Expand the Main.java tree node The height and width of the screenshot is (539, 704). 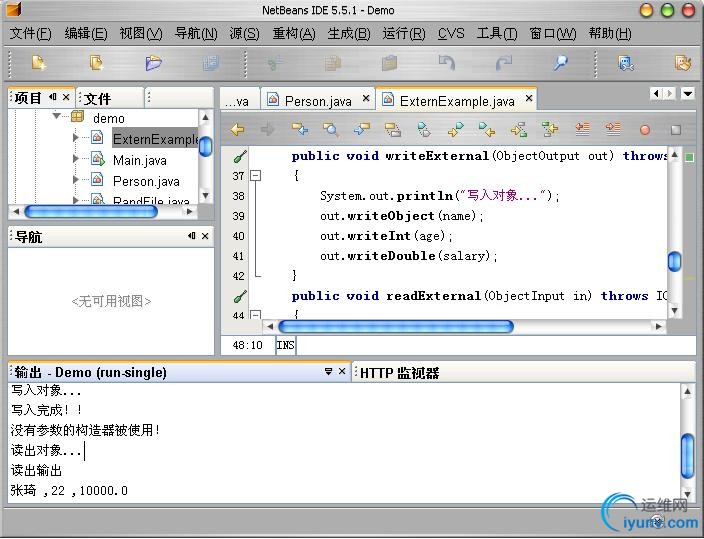tap(76, 159)
